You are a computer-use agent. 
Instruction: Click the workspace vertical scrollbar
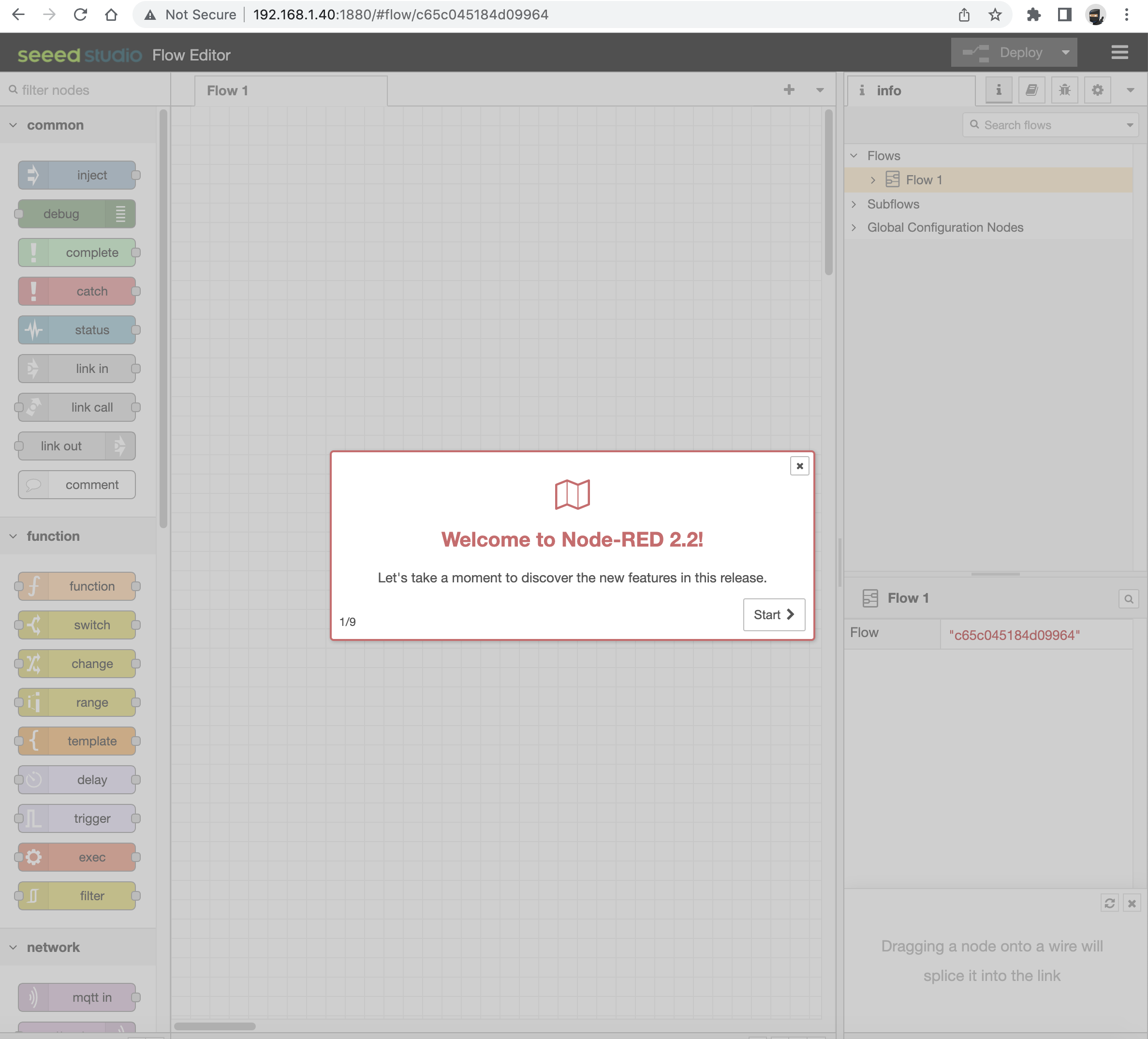(828, 193)
